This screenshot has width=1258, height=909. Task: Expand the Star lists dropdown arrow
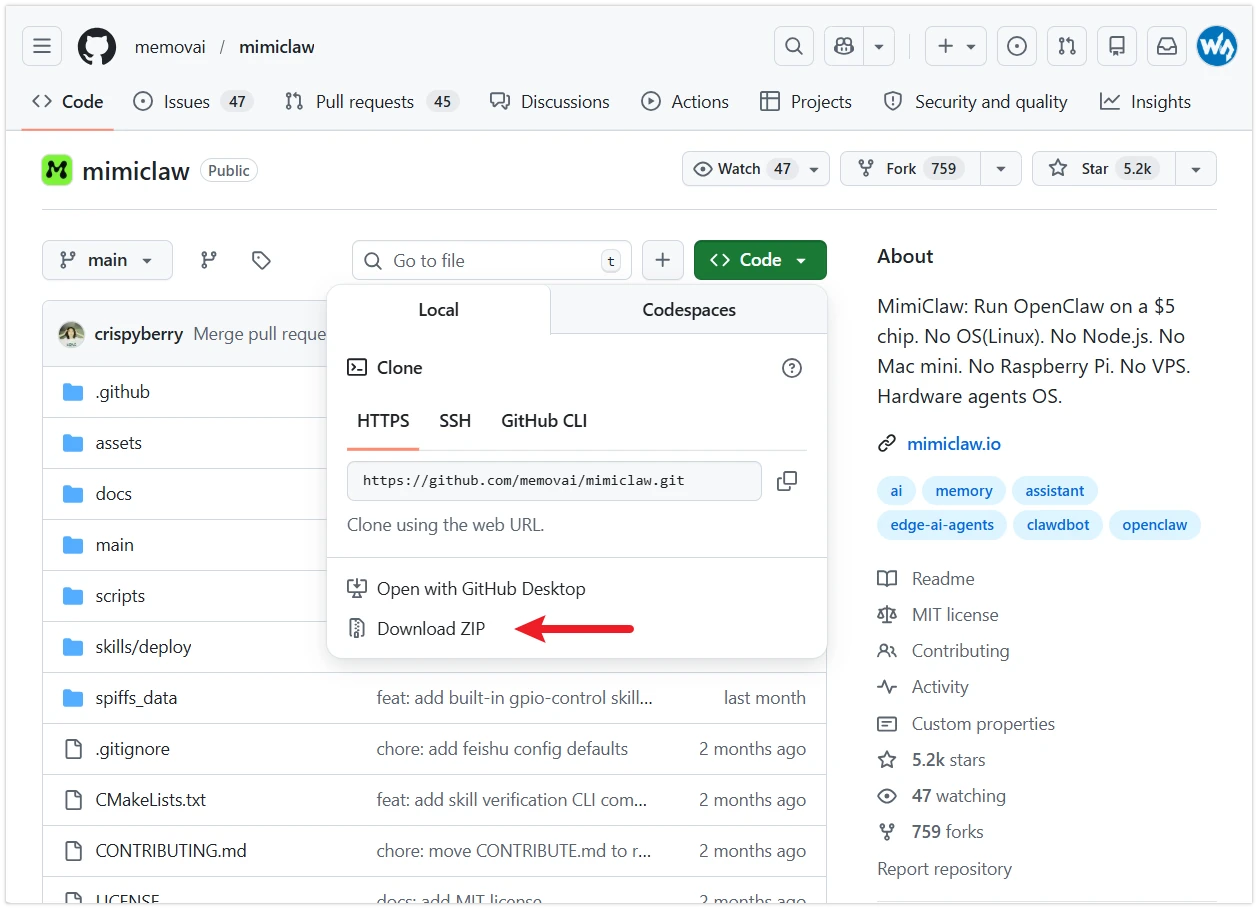pos(1195,169)
